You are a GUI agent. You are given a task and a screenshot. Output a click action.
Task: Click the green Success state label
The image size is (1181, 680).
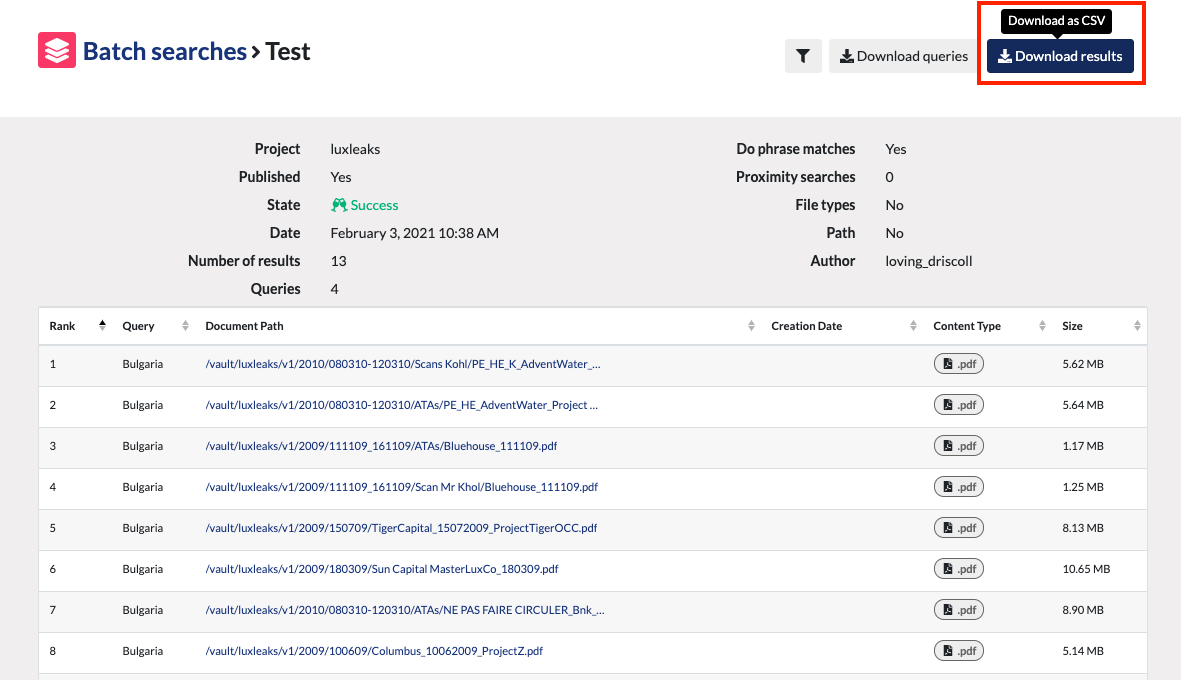tap(374, 206)
